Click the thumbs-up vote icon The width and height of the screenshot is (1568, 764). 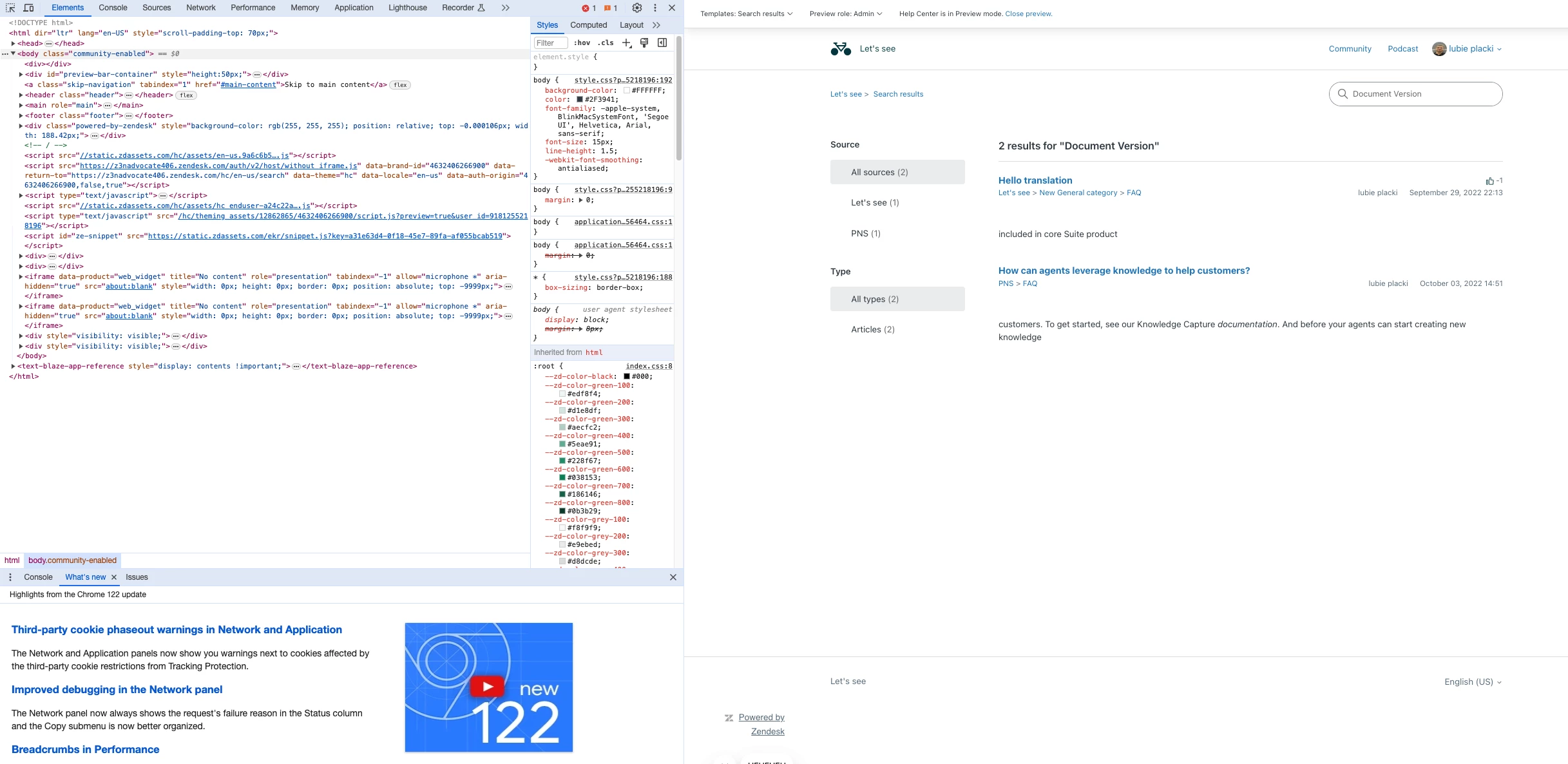click(x=1489, y=181)
